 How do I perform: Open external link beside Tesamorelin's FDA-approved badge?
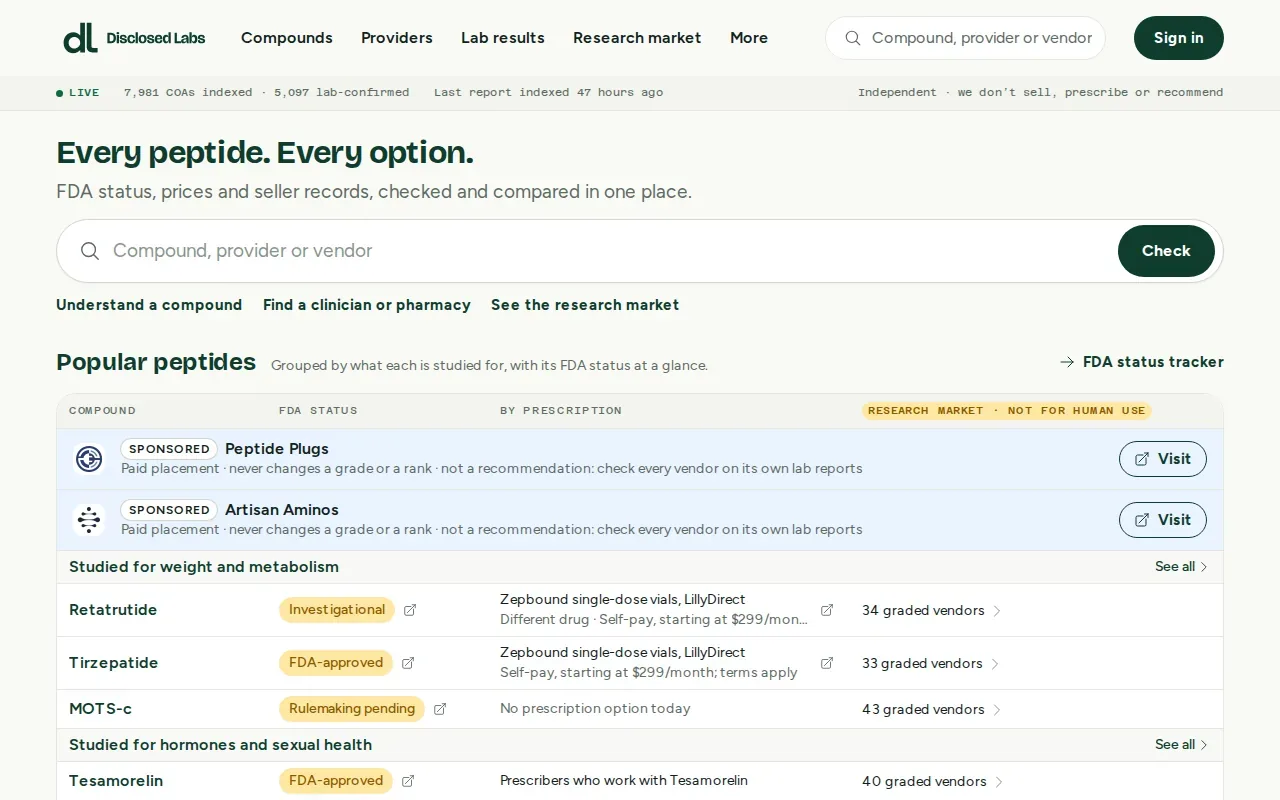(x=408, y=781)
